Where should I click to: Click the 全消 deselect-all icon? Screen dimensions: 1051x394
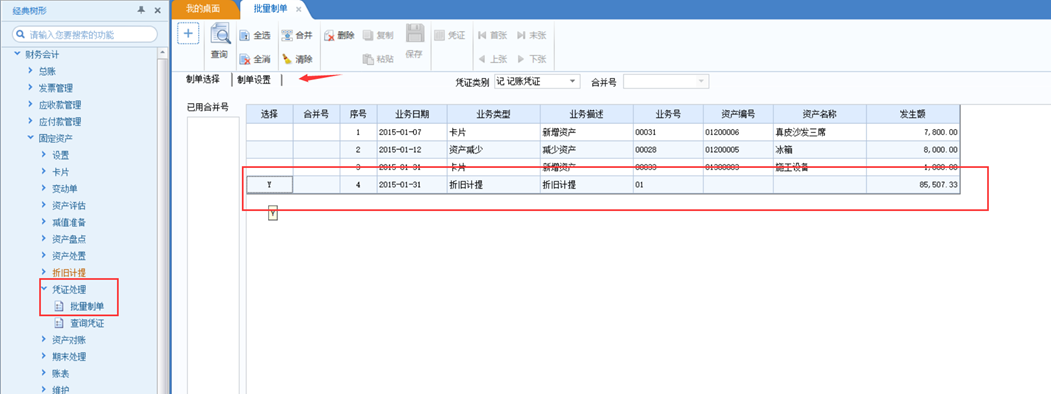pos(245,59)
